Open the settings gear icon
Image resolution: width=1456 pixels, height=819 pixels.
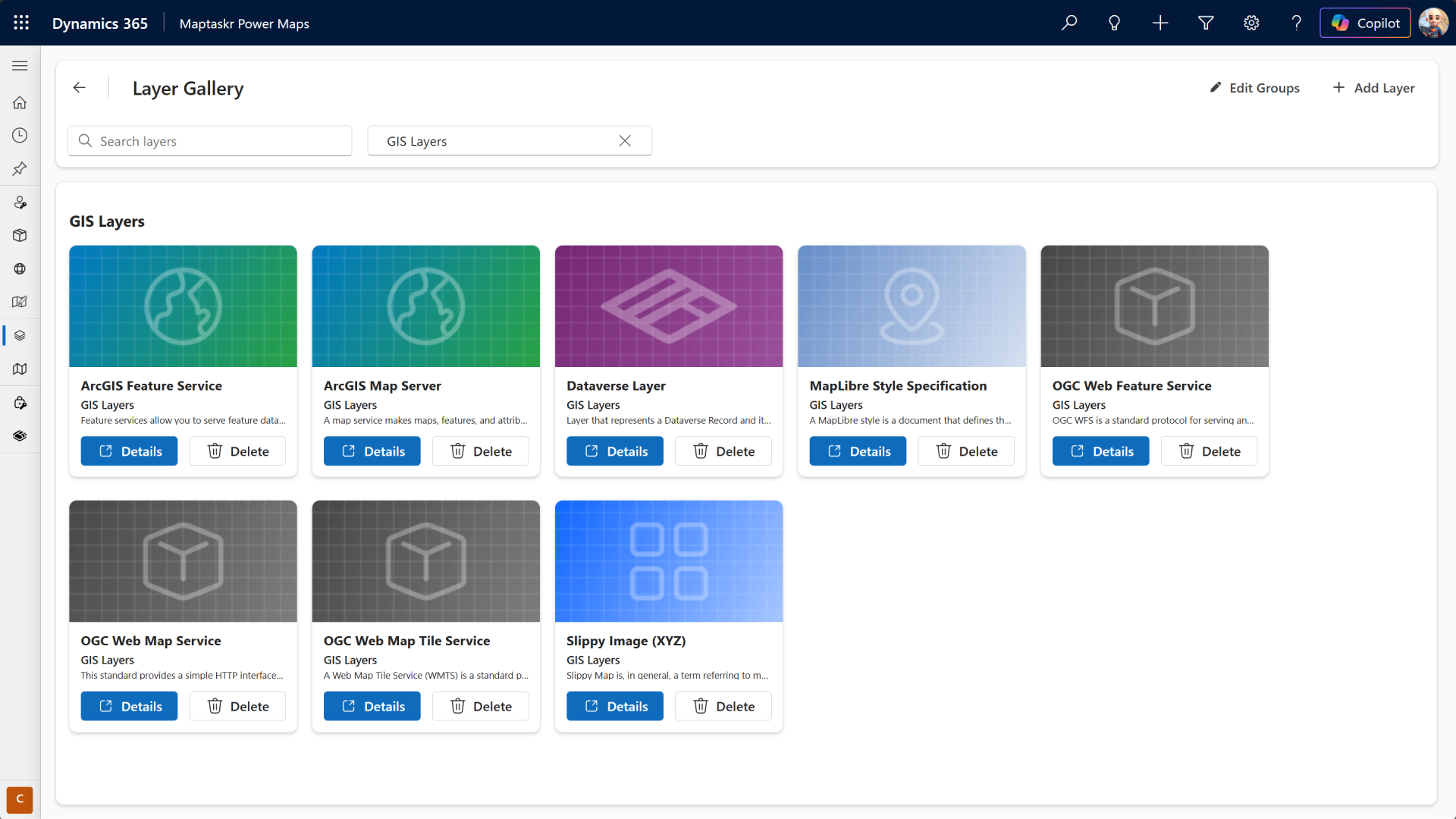point(1251,23)
